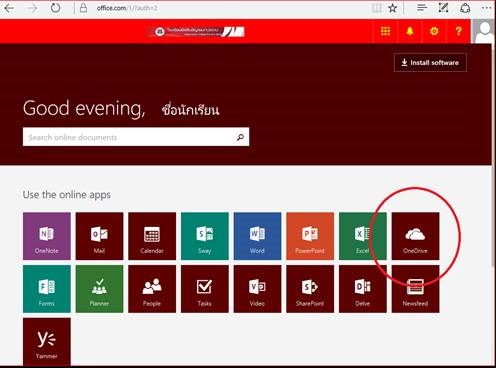Image resolution: width=496 pixels, height=368 pixels.
Task: Focus the Search online documents field
Action: [x=136, y=137]
